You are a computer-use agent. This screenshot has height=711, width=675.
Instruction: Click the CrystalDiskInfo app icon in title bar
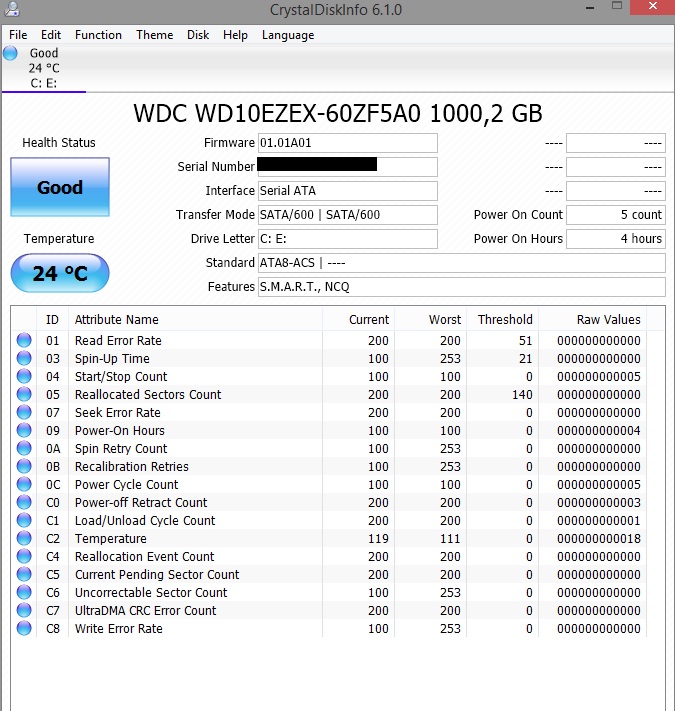12,9
